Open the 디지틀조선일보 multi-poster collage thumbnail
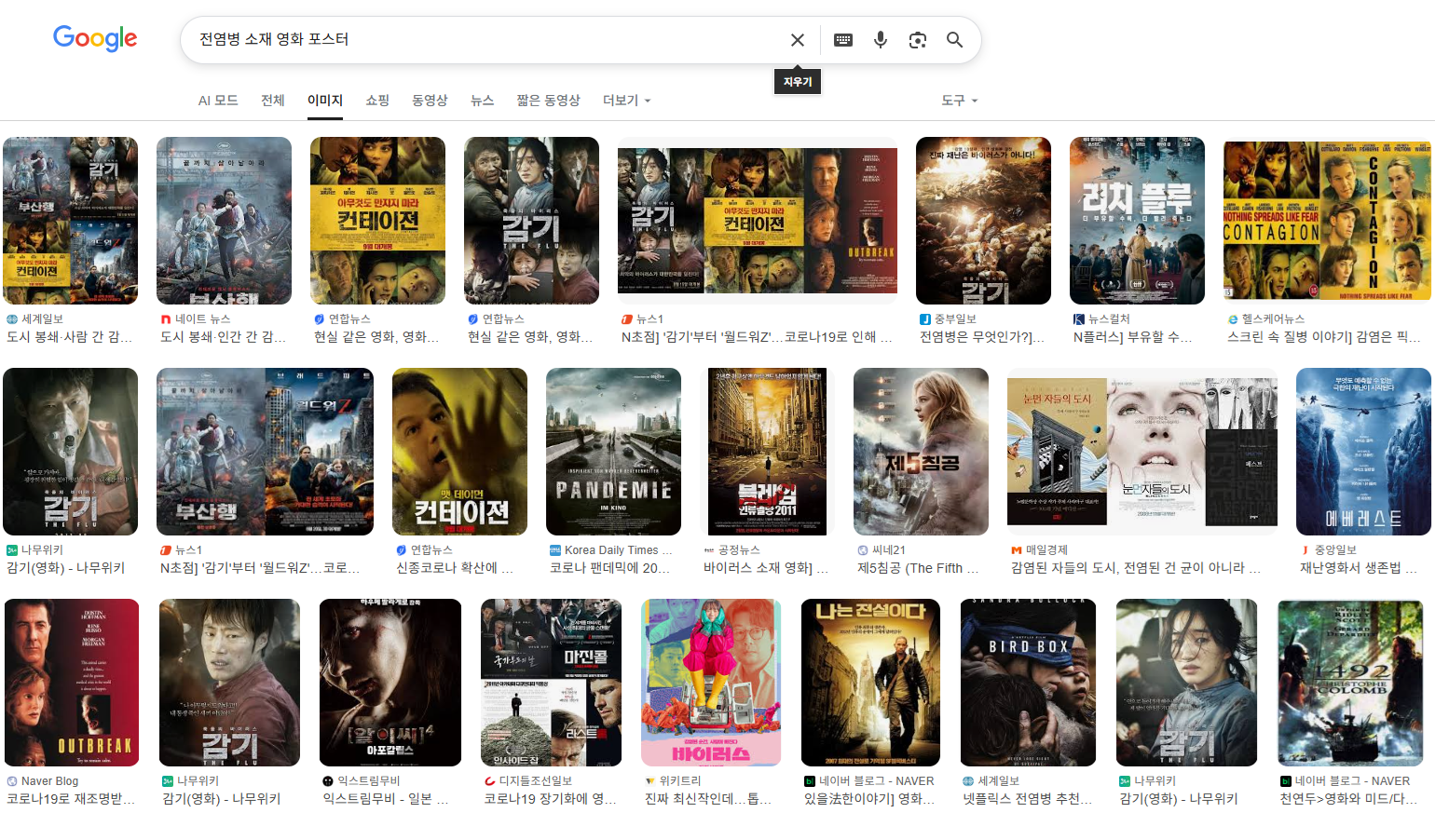The height and width of the screenshot is (840, 1435). click(x=551, y=683)
